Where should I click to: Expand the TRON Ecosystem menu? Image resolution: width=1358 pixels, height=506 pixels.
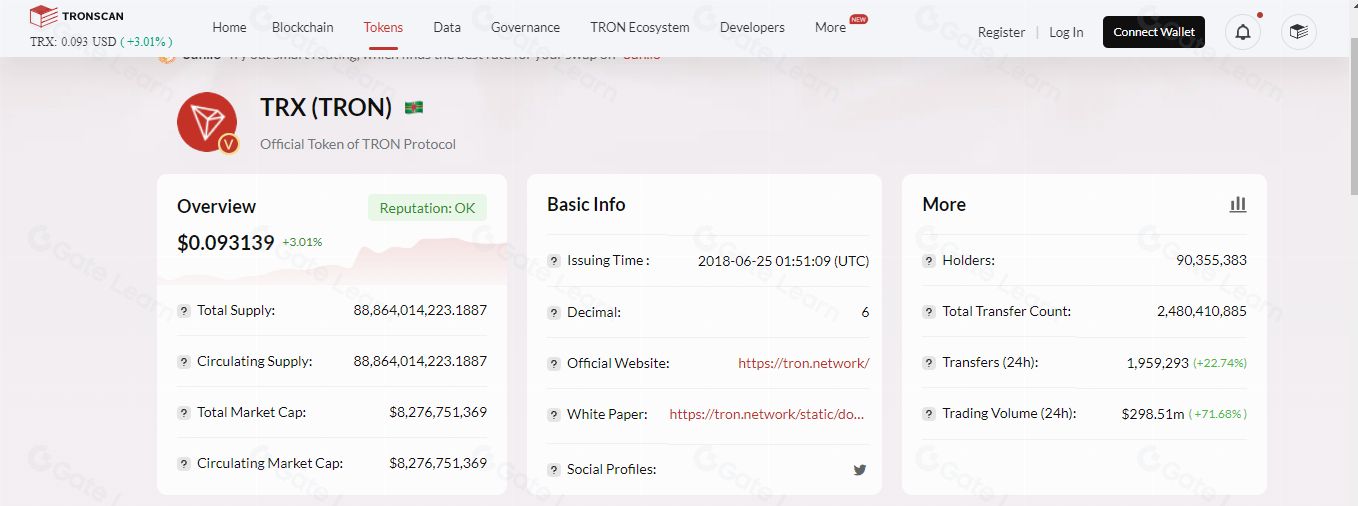(639, 28)
